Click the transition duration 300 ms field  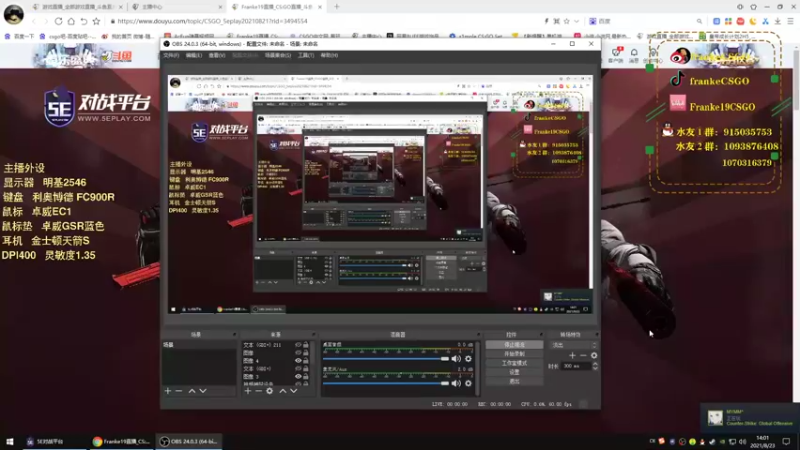[x=576, y=366]
